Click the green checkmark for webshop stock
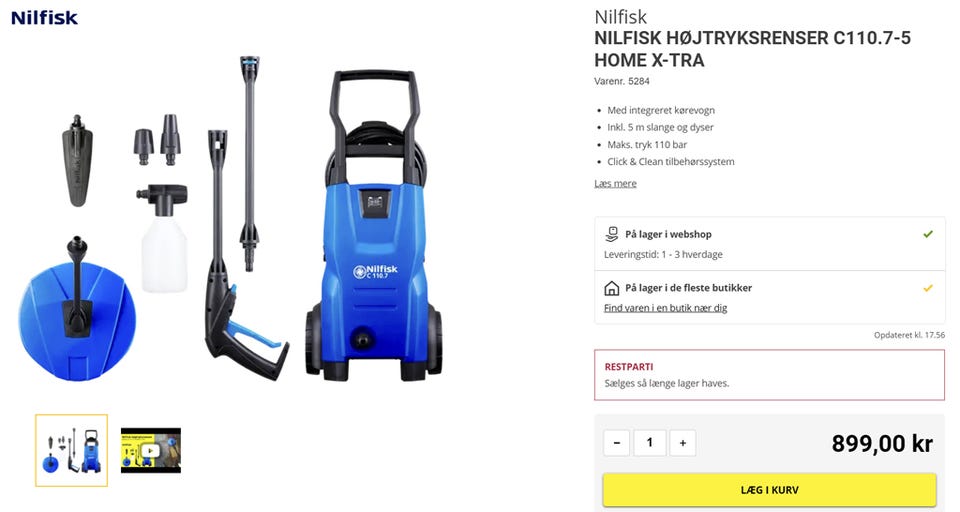This screenshot has height=512, width=960. pos(928,234)
